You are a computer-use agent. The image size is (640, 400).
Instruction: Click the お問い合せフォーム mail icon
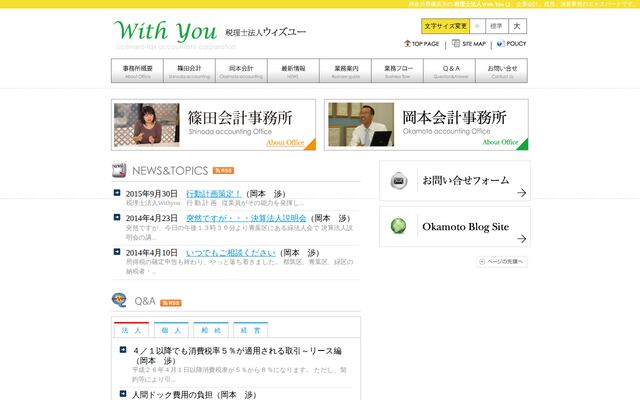coord(399,181)
